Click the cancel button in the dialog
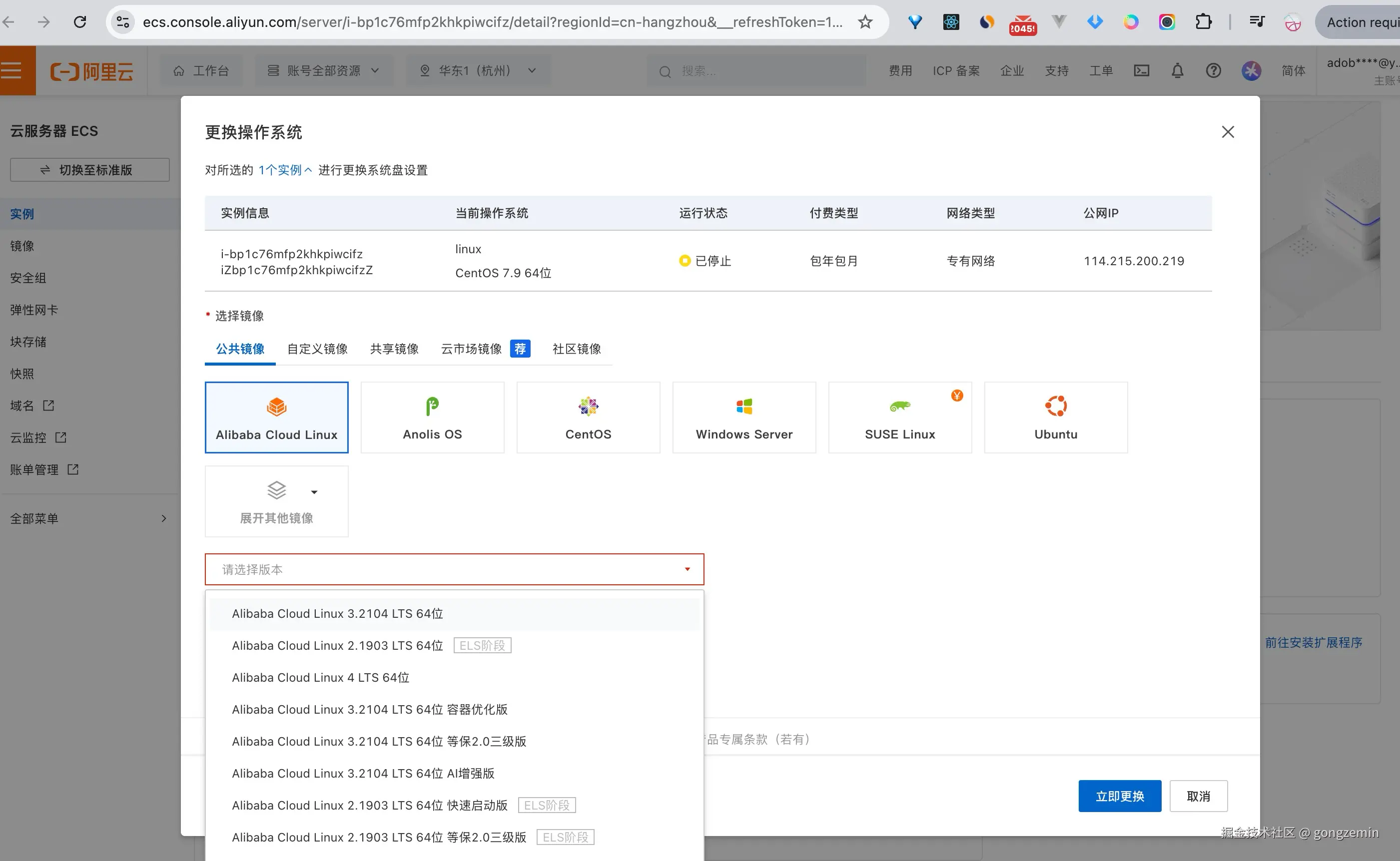Viewport: 1400px width, 861px height. pos(1198,796)
